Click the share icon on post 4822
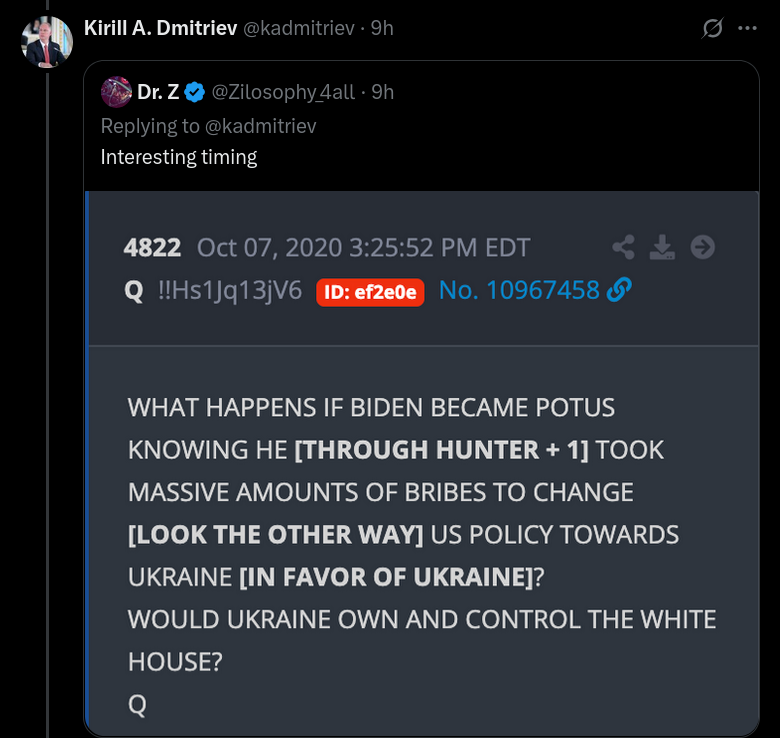The height and width of the screenshot is (738, 780). (623, 247)
